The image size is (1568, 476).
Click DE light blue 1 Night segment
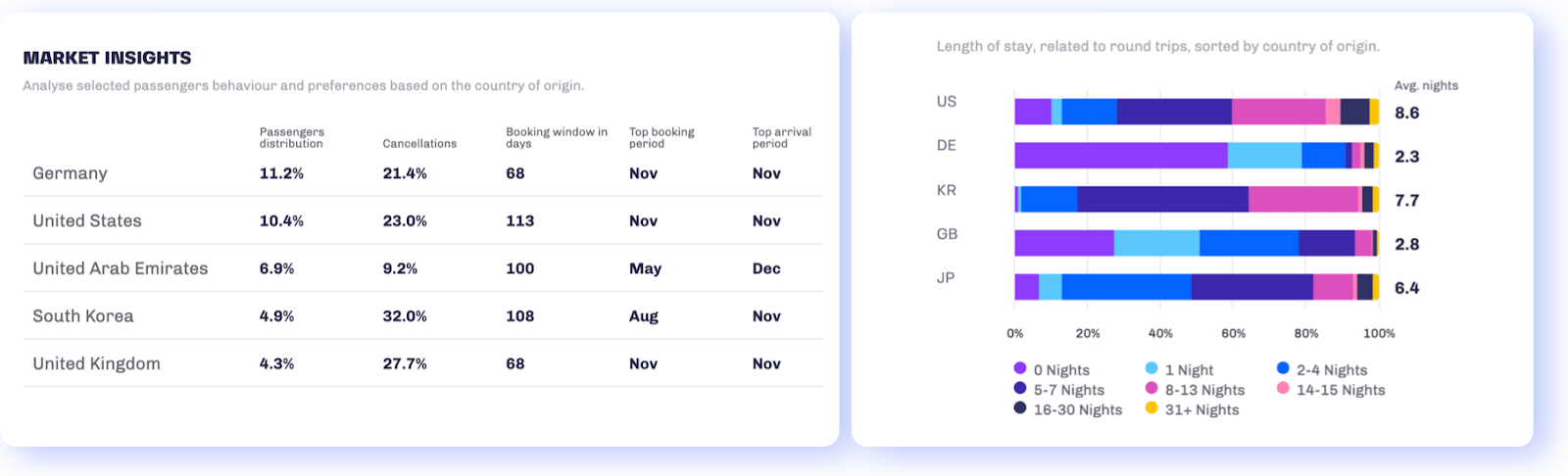click(x=1264, y=156)
